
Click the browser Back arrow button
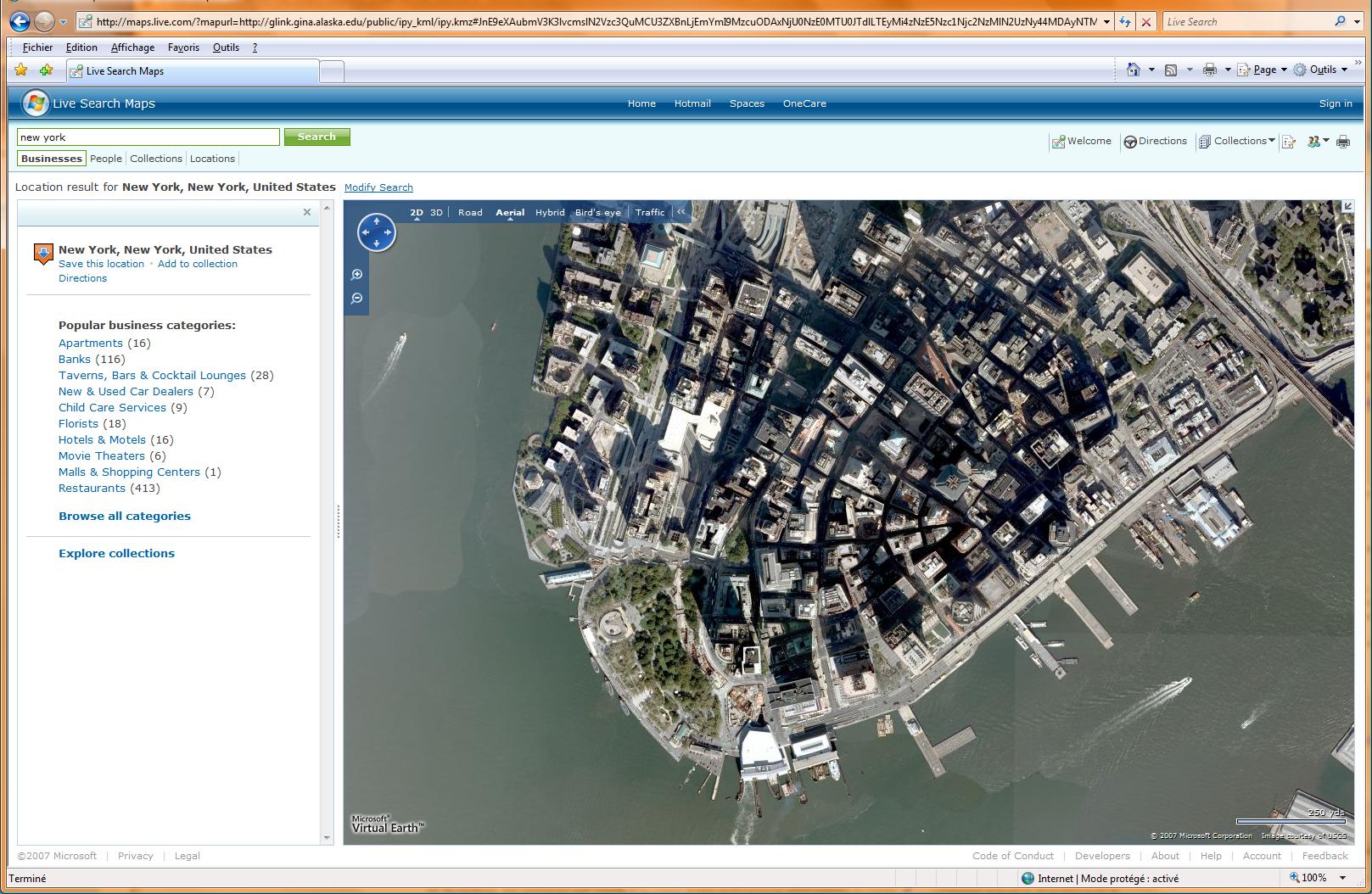(x=20, y=21)
